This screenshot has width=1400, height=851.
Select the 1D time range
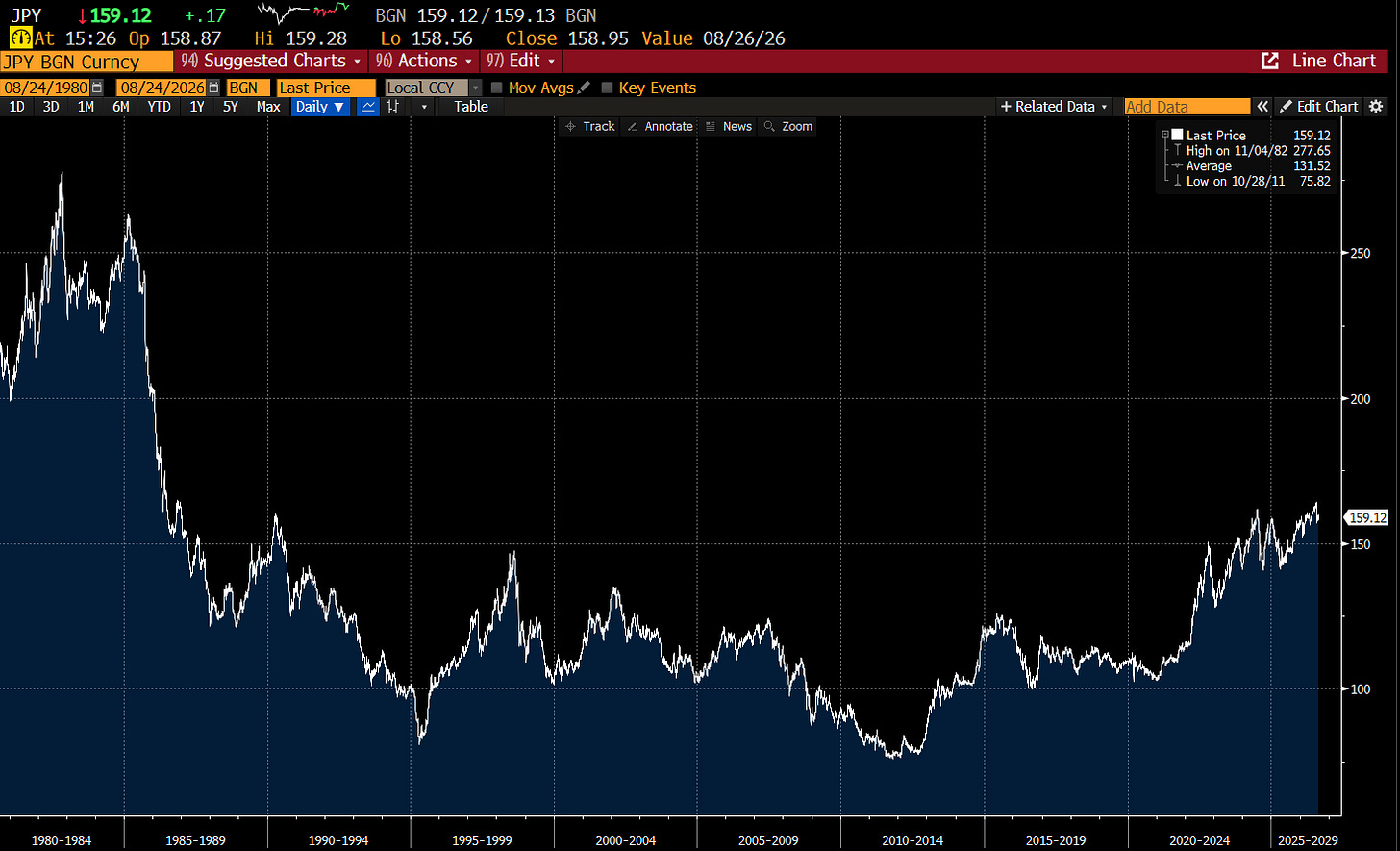[17, 107]
